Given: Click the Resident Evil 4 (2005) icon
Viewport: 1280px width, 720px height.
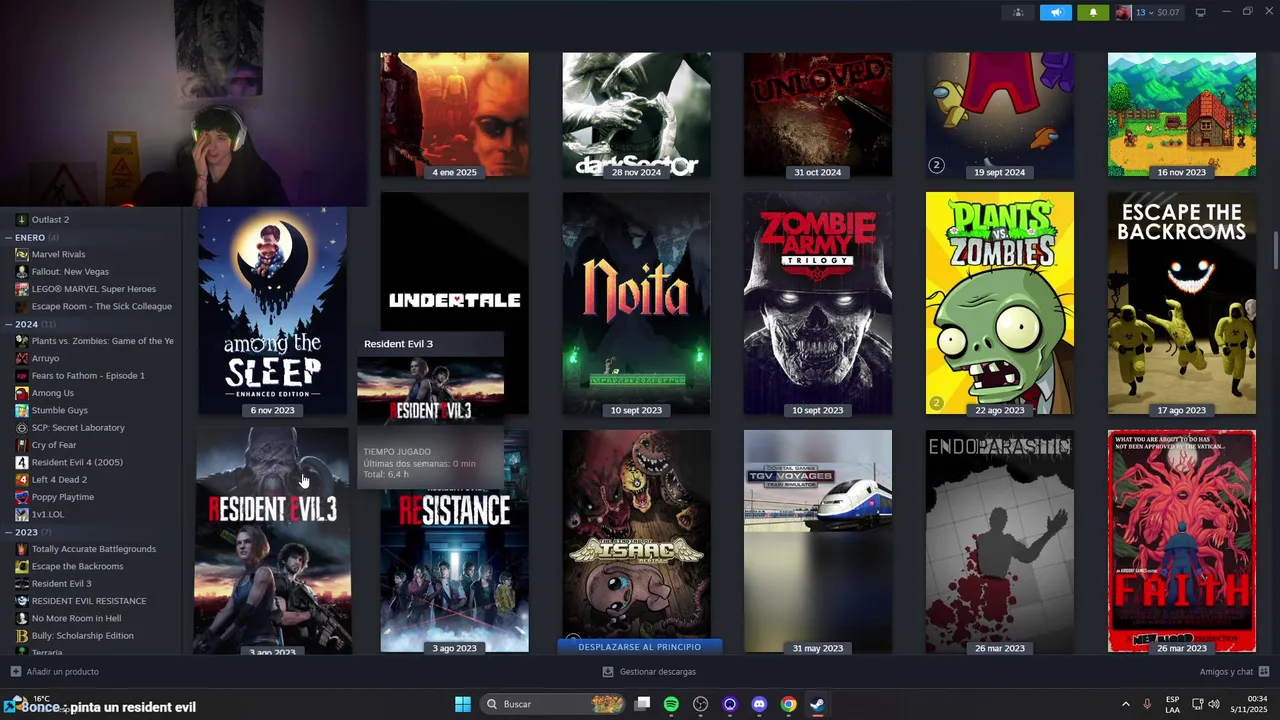Looking at the screenshot, I should [x=22, y=462].
